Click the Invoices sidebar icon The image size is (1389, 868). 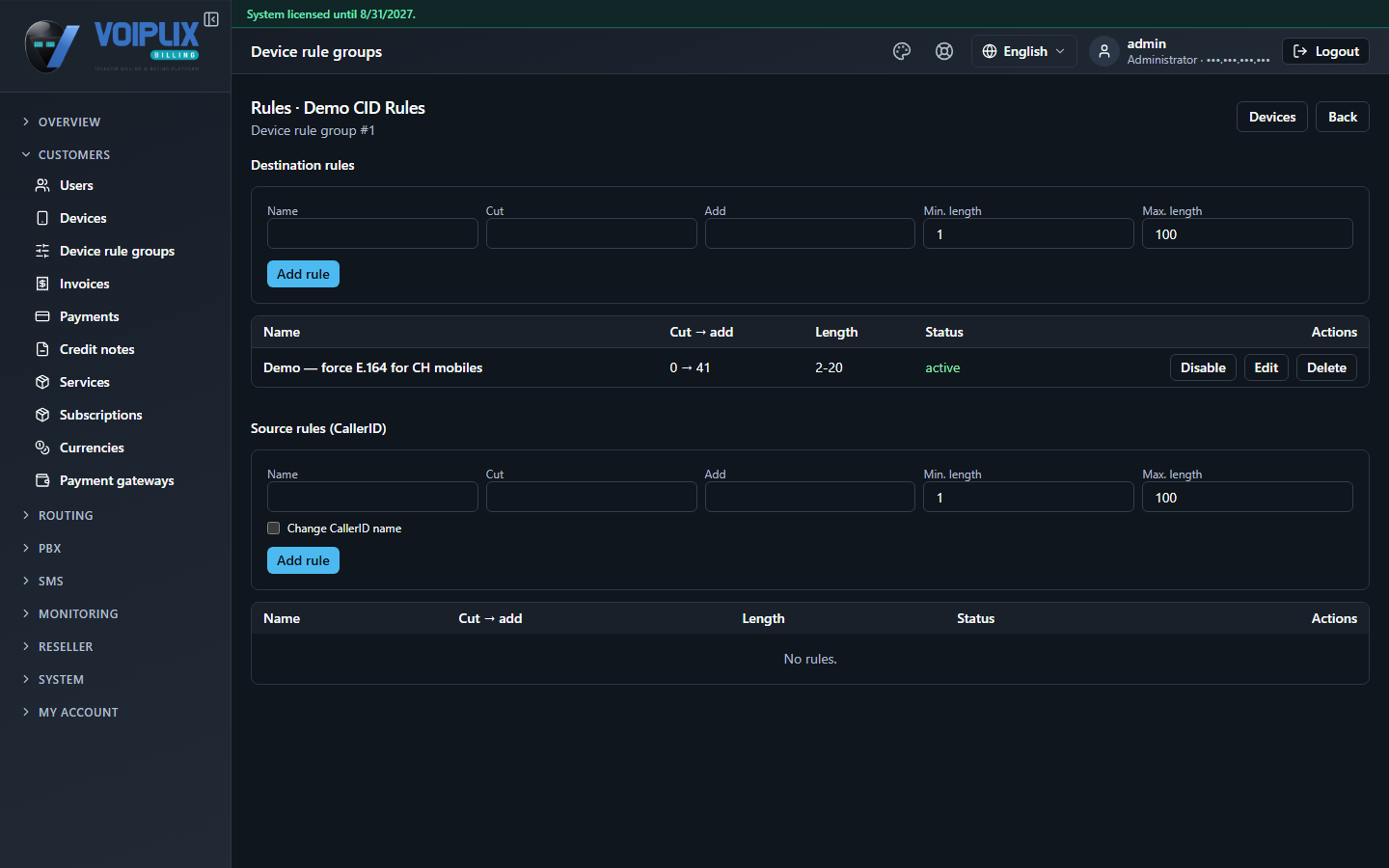[x=42, y=284]
